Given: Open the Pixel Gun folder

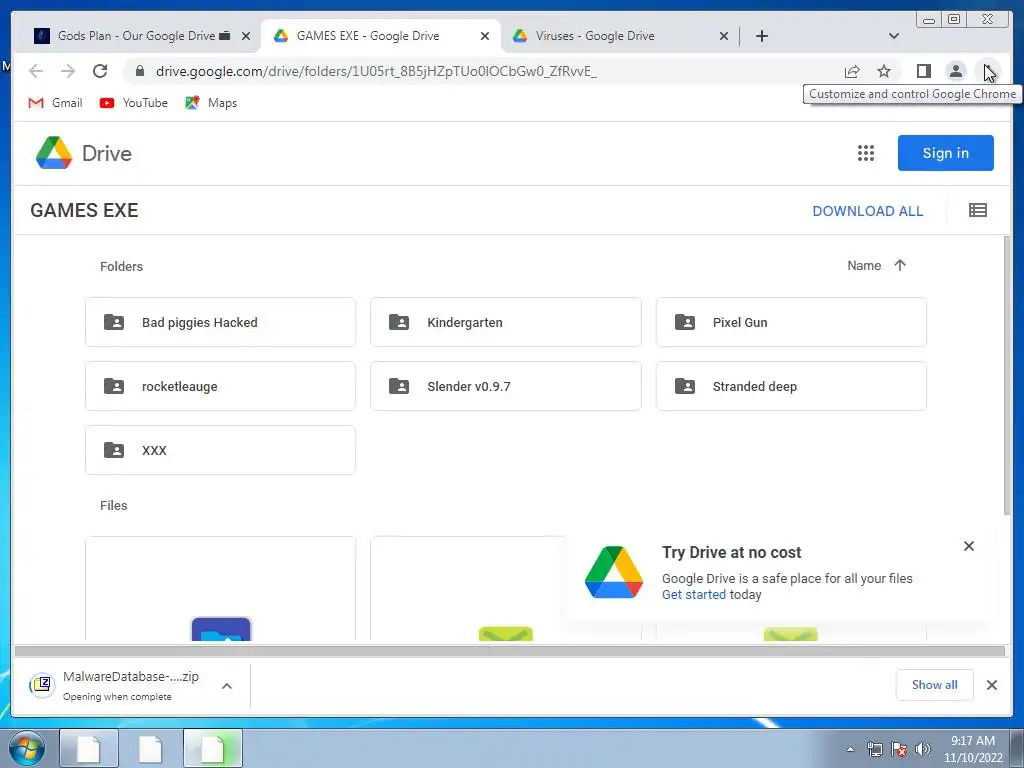Looking at the screenshot, I should tap(791, 322).
